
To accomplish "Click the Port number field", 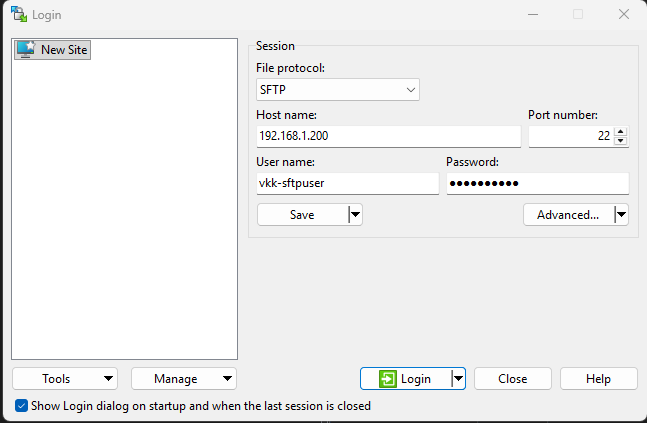I will coord(571,136).
